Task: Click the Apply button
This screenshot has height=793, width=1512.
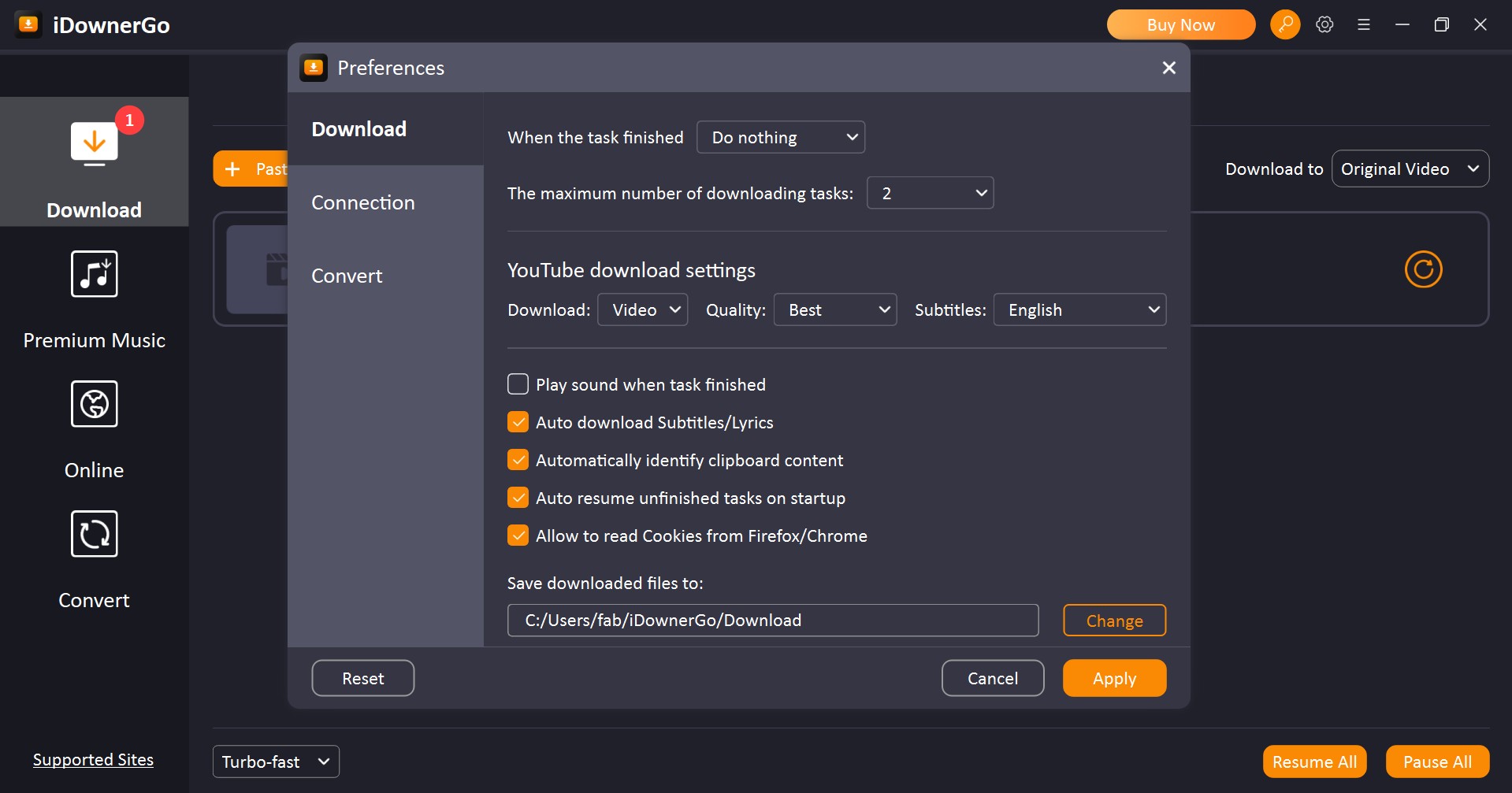Action: coord(1113,678)
